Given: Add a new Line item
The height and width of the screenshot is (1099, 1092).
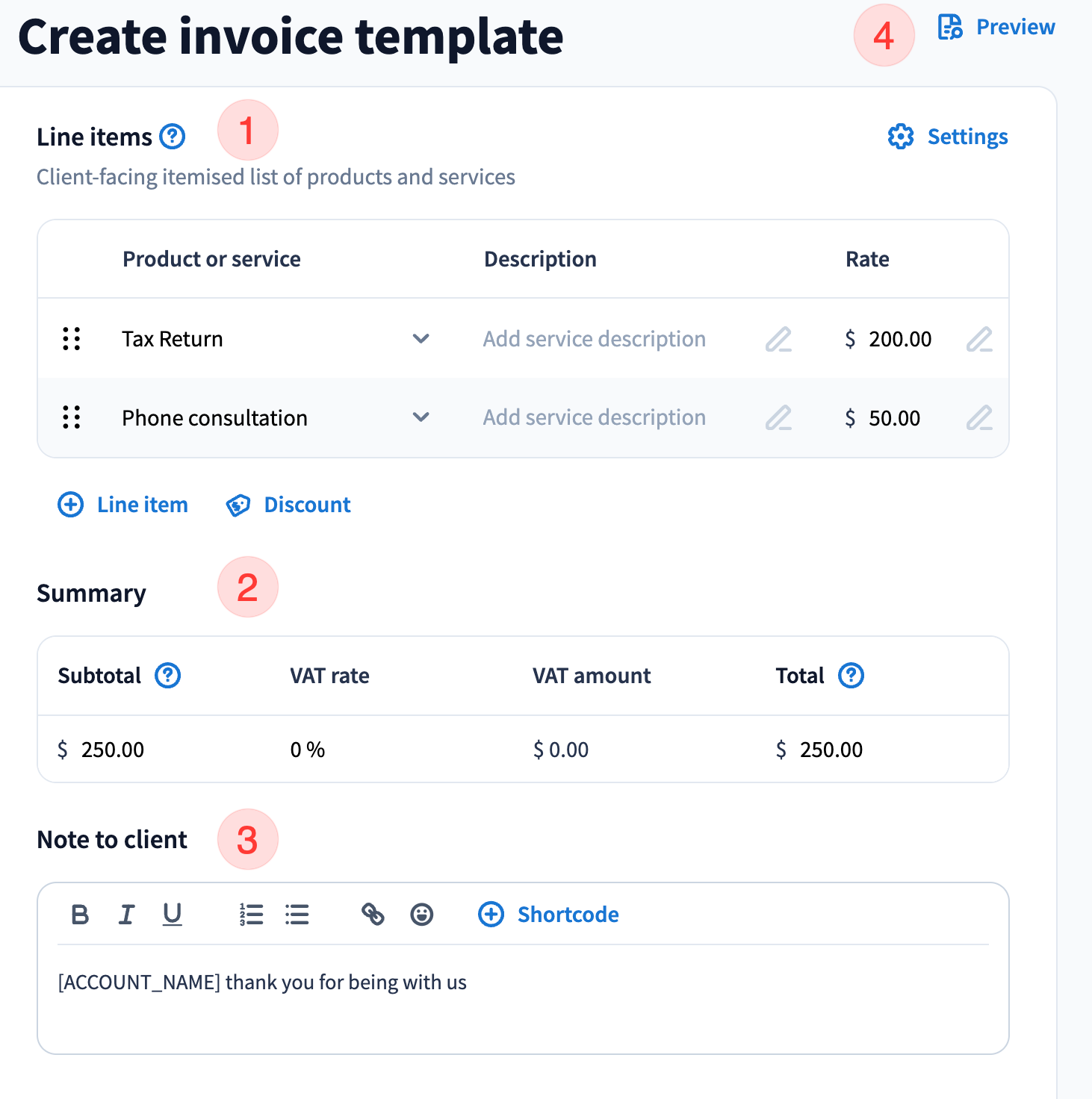Looking at the screenshot, I should point(123,505).
